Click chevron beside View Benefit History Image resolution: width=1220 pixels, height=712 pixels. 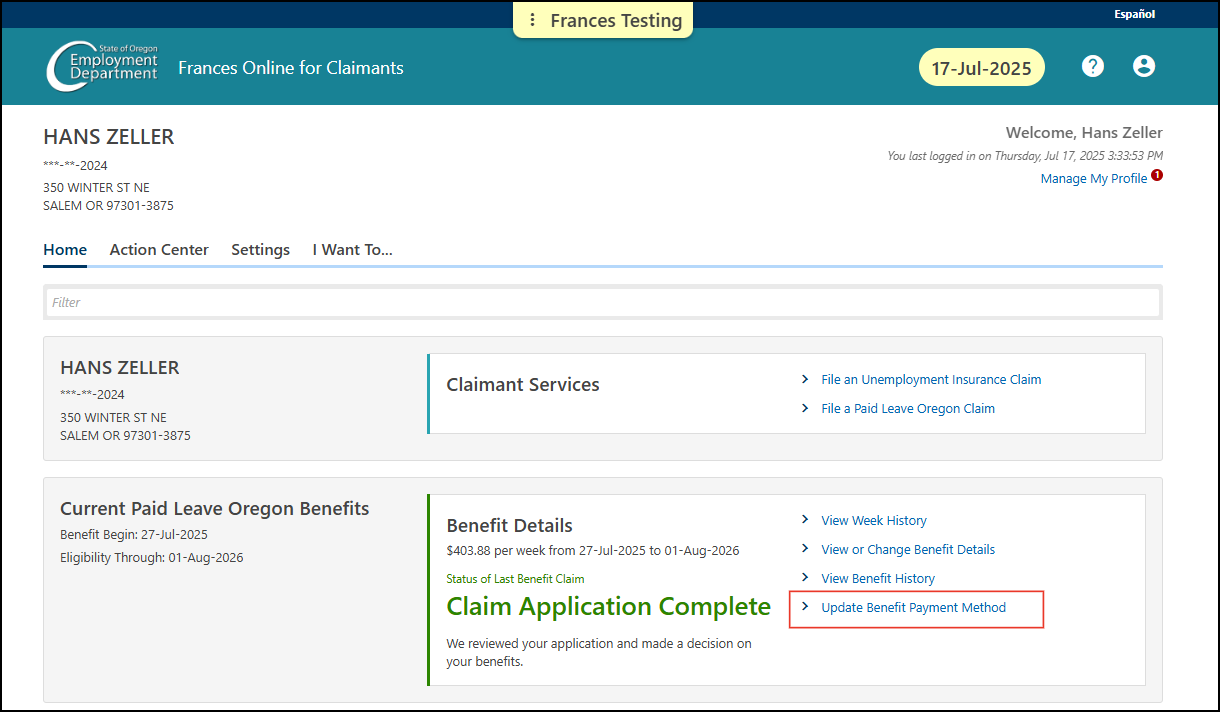pos(805,578)
